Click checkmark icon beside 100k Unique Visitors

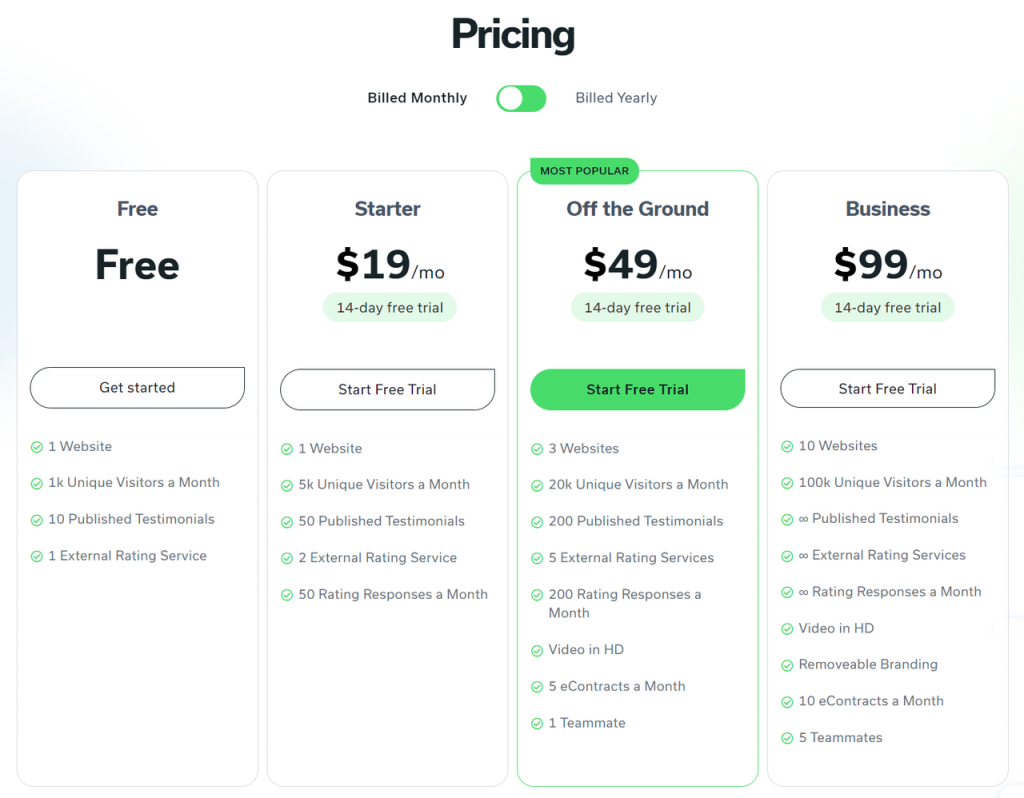787,483
